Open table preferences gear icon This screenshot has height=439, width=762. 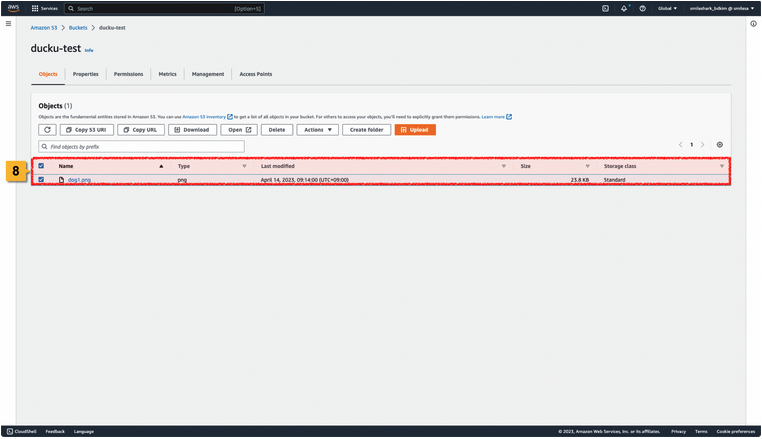pos(719,145)
